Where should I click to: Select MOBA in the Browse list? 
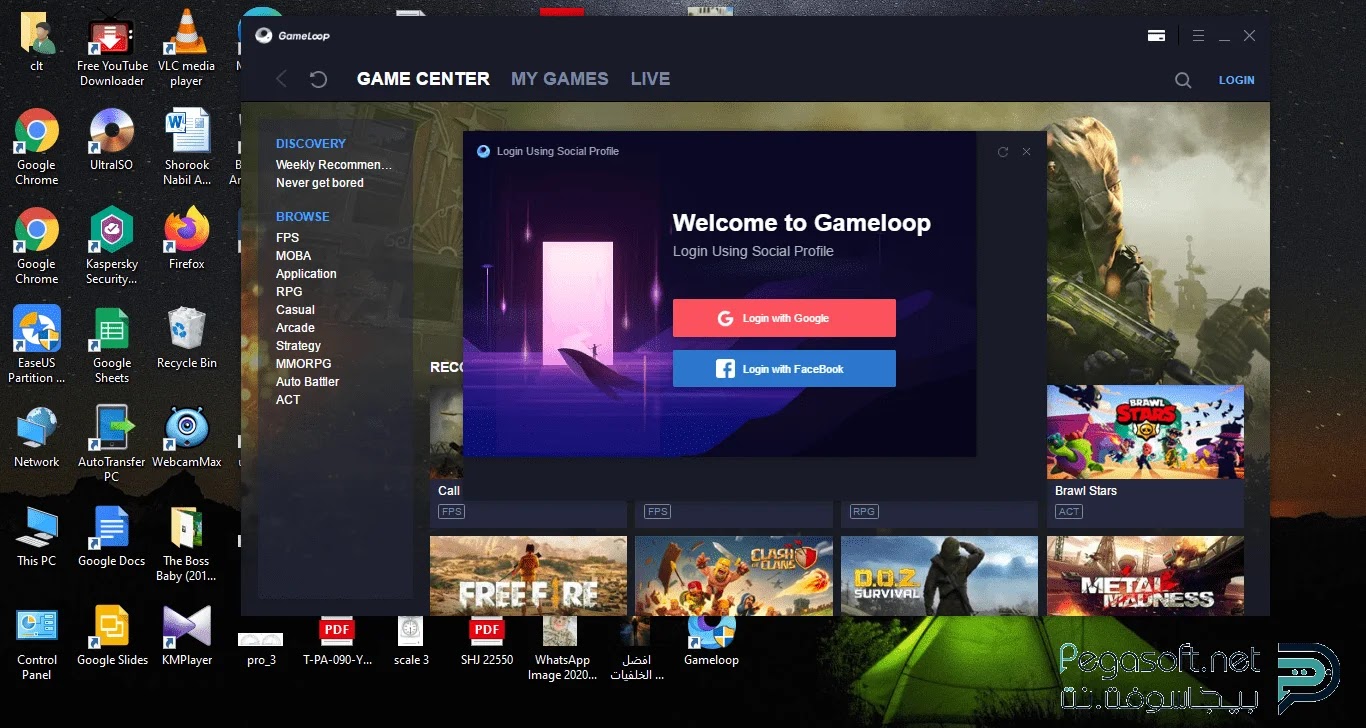click(293, 256)
